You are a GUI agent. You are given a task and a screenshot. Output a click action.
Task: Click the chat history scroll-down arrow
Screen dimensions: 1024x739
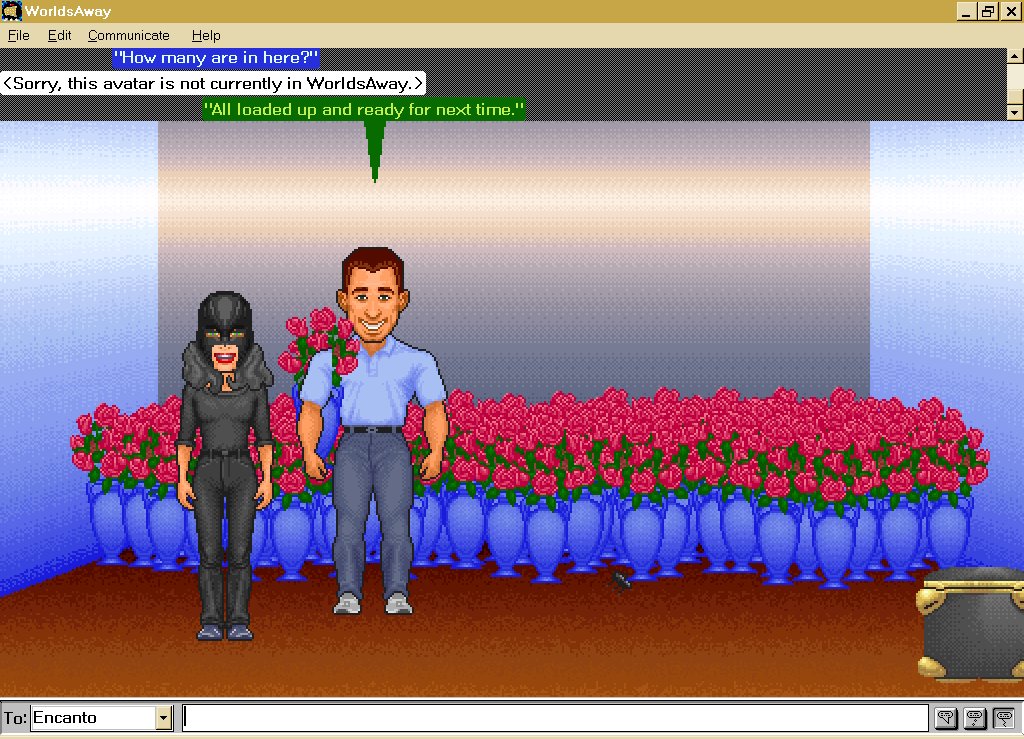click(x=1014, y=112)
